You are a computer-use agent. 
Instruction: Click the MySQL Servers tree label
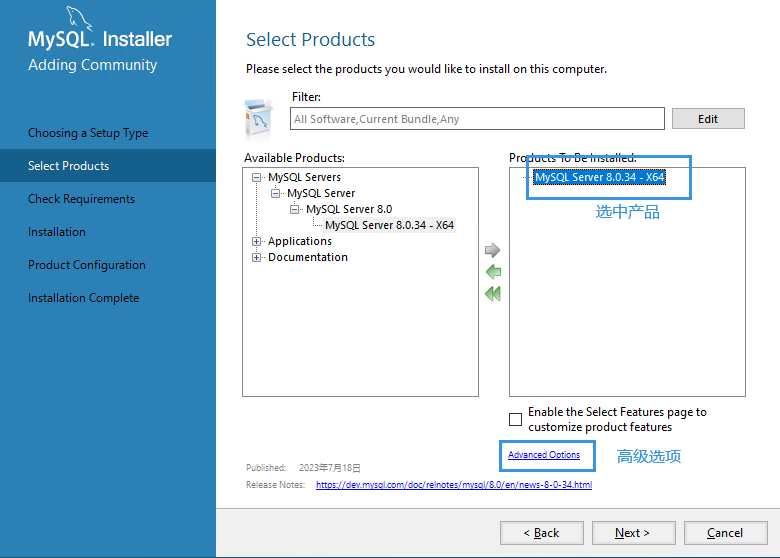click(x=304, y=177)
